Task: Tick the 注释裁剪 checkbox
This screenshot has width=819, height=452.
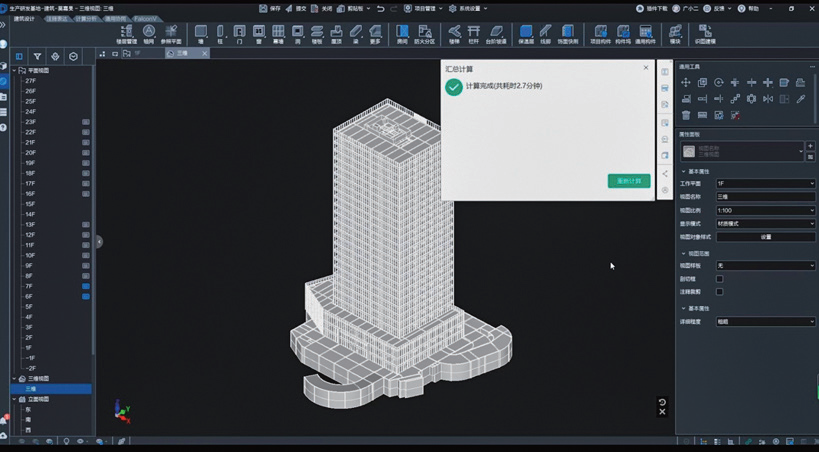Action: (719, 292)
